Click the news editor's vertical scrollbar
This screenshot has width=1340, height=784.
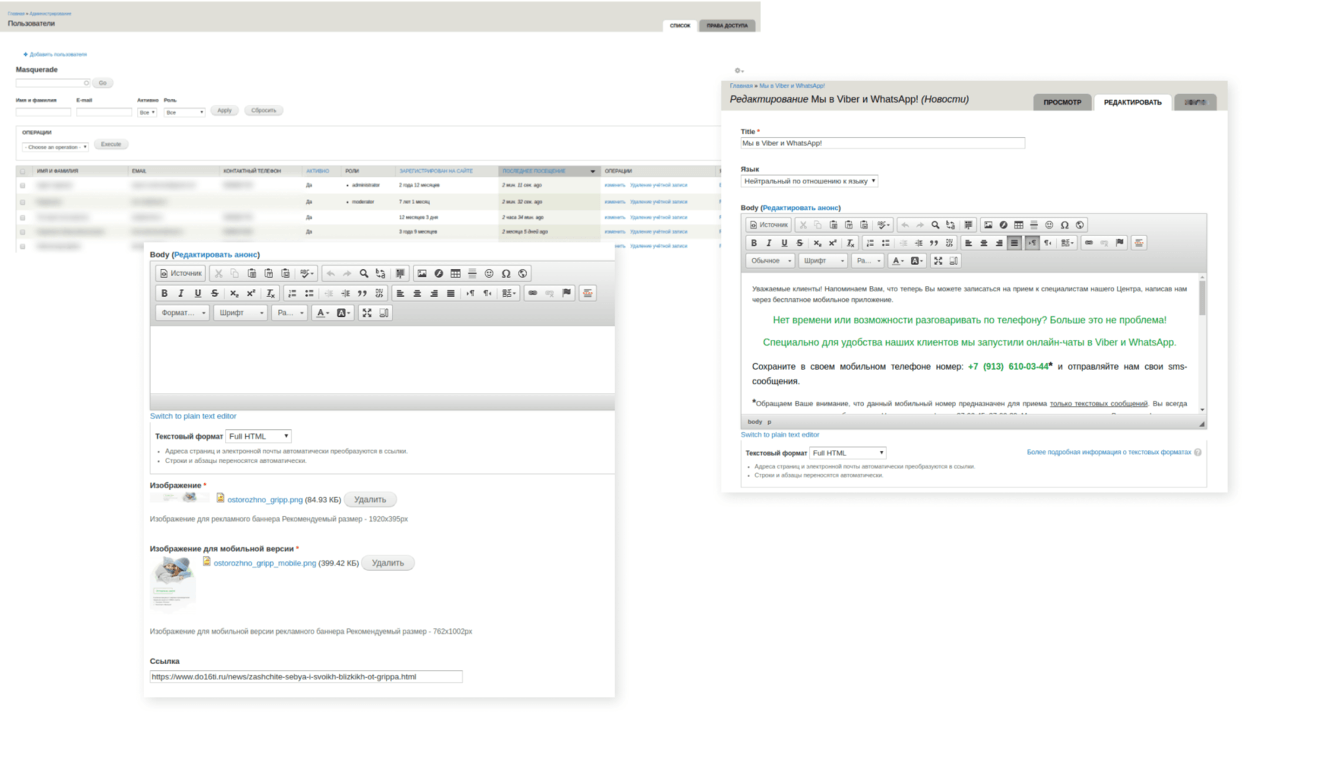pyautogui.click(x=1202, y=344)
